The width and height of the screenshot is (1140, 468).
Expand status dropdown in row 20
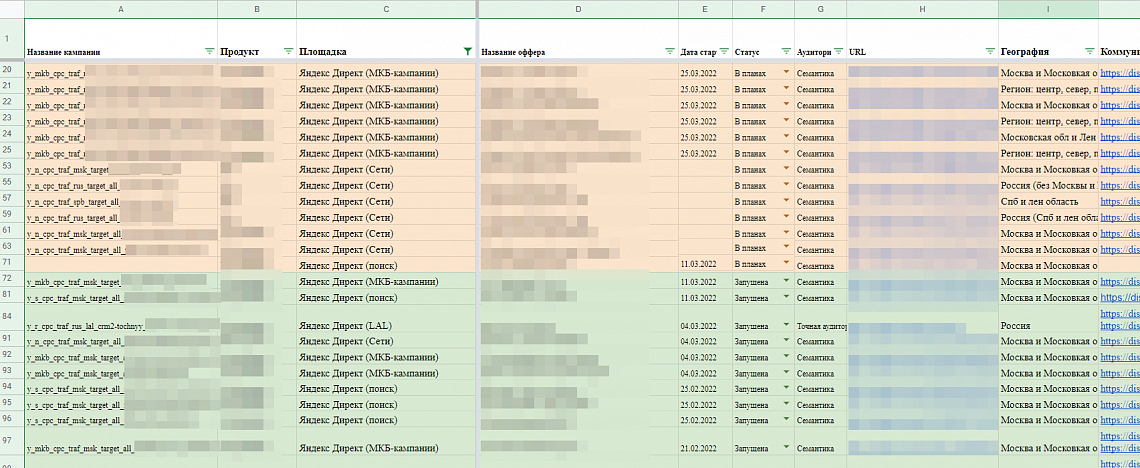787,72
